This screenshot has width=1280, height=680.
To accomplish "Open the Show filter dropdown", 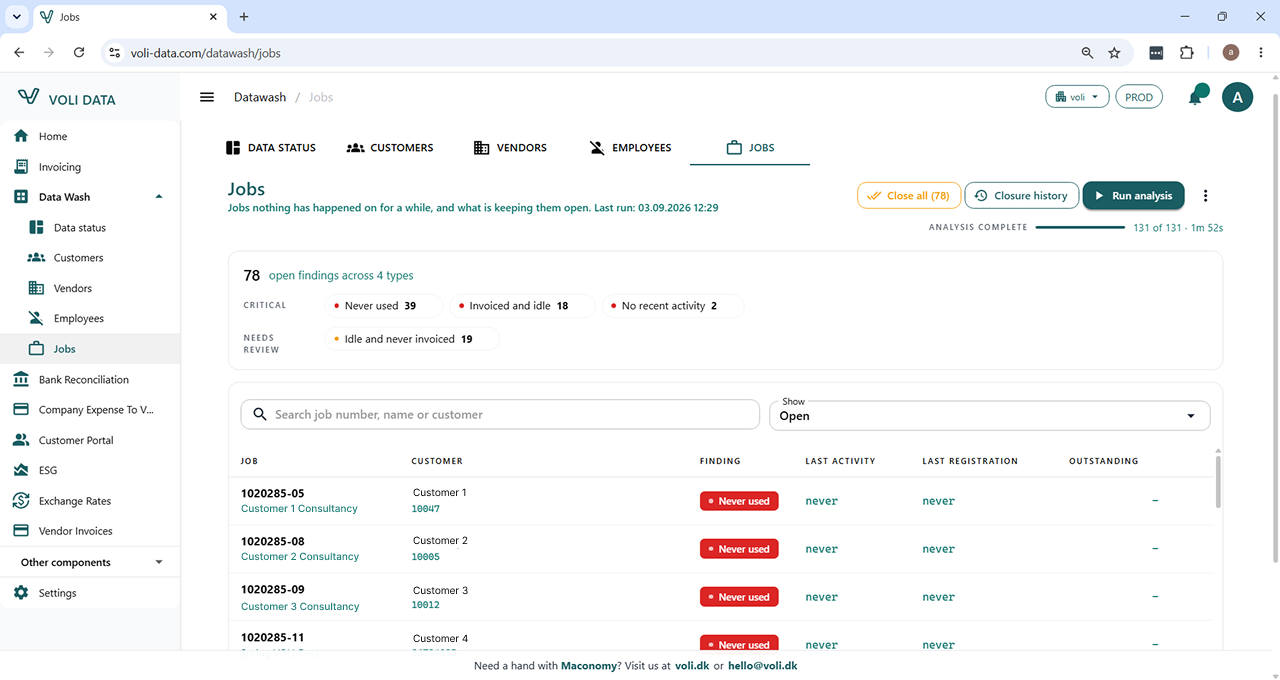I will pyautogui.click(x=989, y=415).
